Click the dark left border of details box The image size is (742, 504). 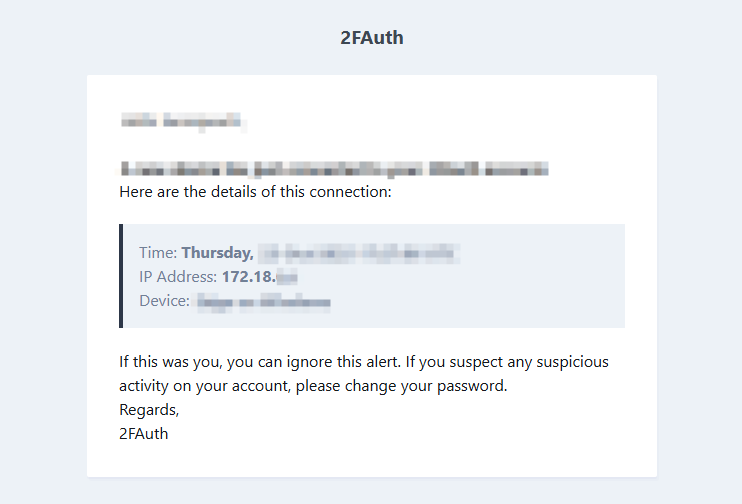(x=121, y=276)
